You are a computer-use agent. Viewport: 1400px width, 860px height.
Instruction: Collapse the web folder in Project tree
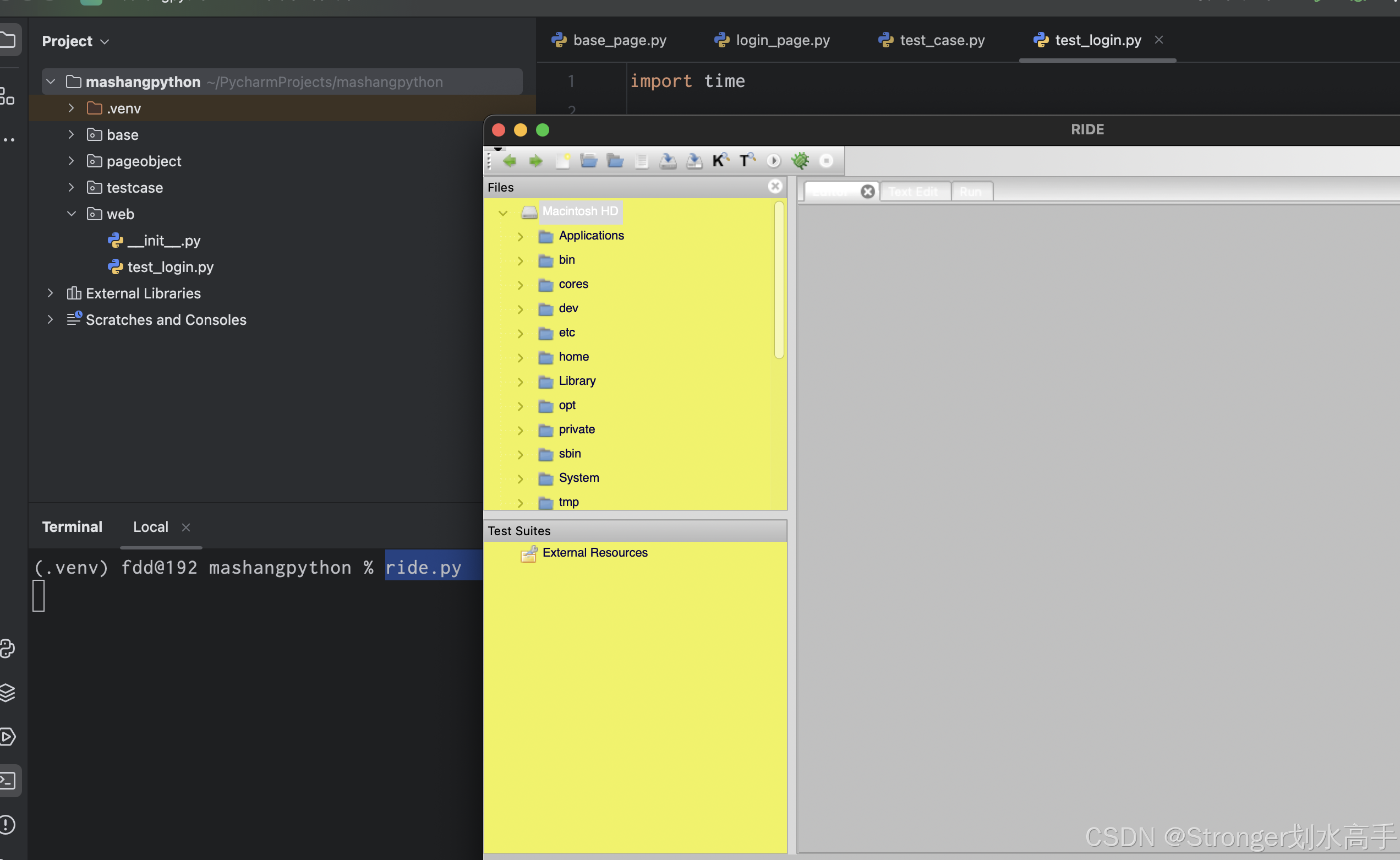coord(71,214)
